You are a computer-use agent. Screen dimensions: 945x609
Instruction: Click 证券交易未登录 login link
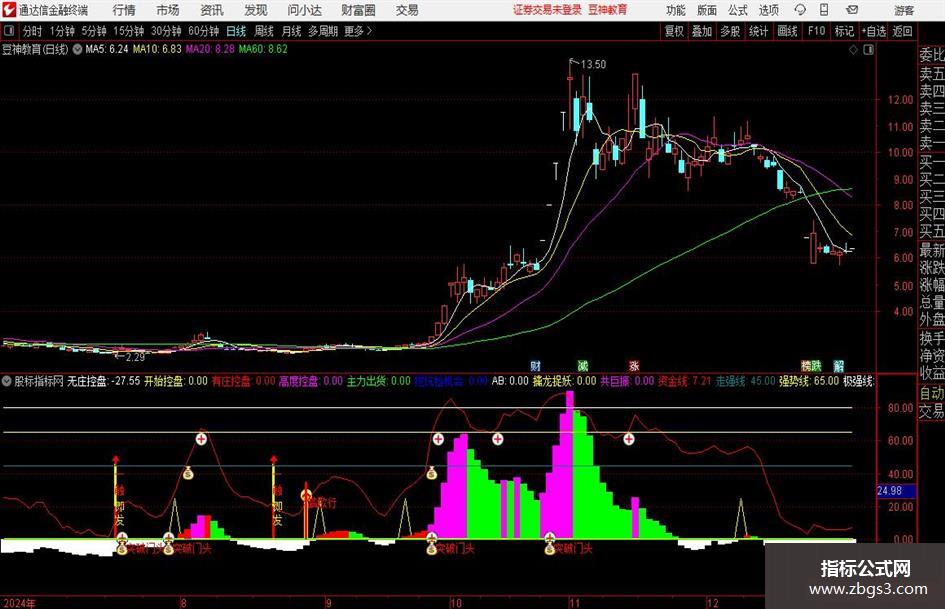coord(547,10)
